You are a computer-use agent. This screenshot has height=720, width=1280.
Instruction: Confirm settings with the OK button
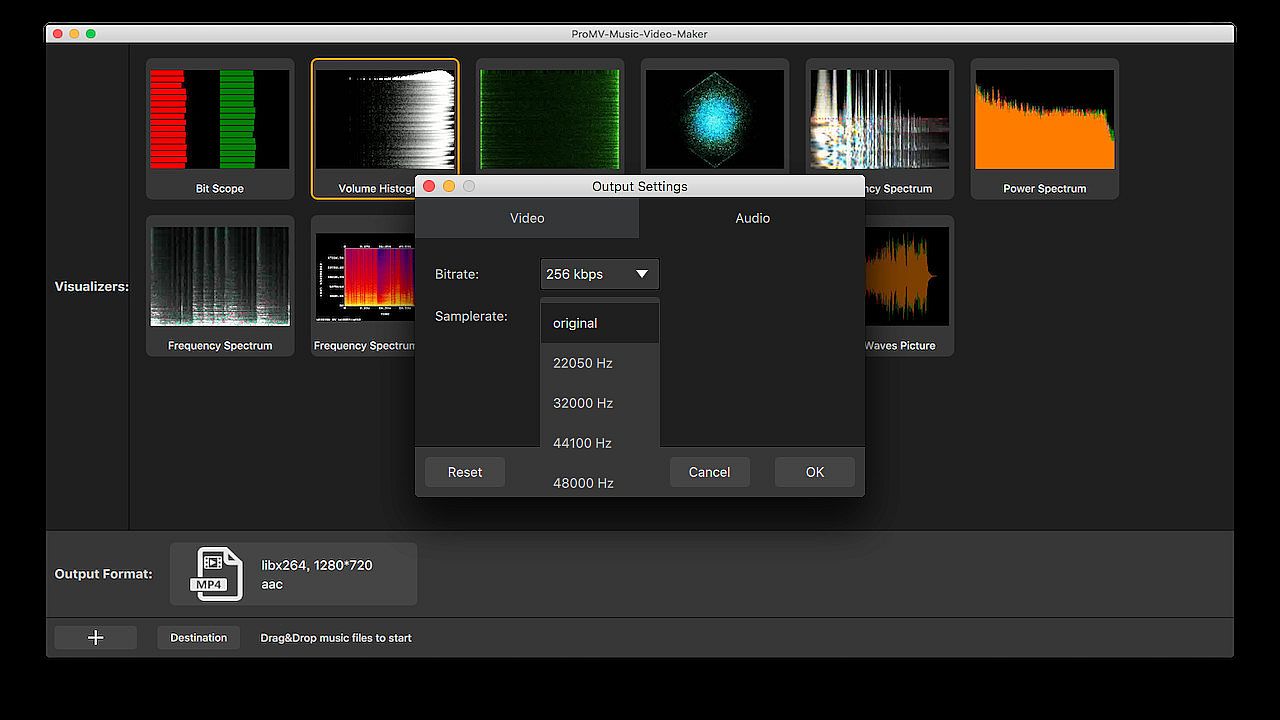point(814,472)
